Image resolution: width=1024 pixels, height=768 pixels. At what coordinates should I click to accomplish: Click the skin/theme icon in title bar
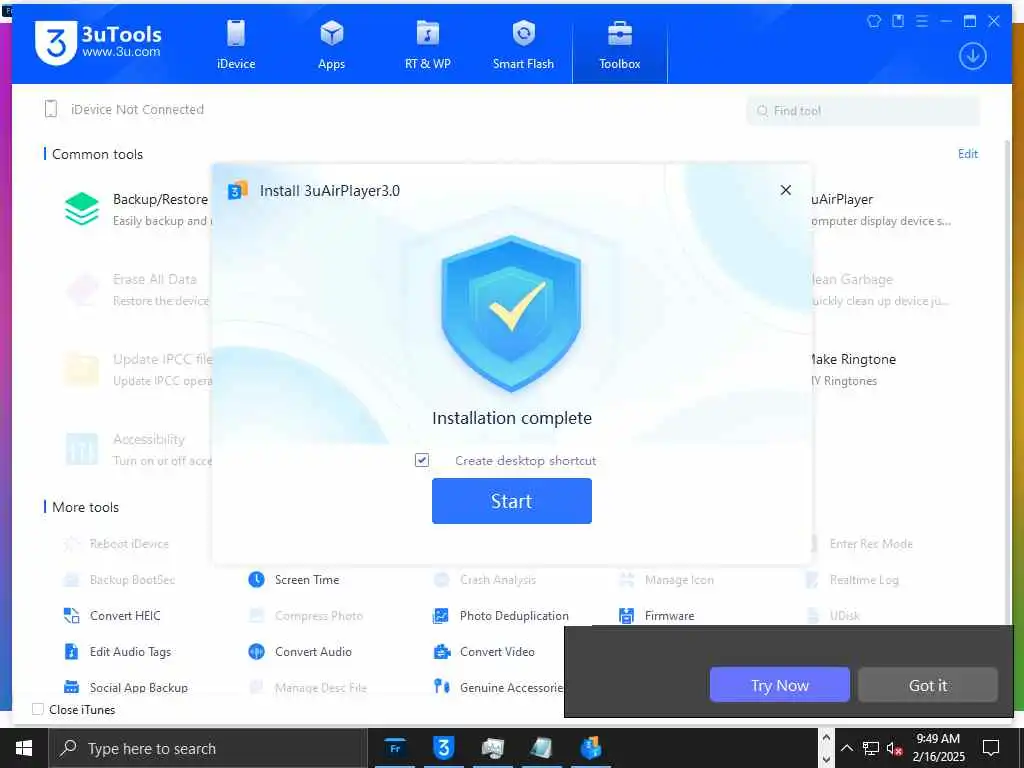click(874, 21)
